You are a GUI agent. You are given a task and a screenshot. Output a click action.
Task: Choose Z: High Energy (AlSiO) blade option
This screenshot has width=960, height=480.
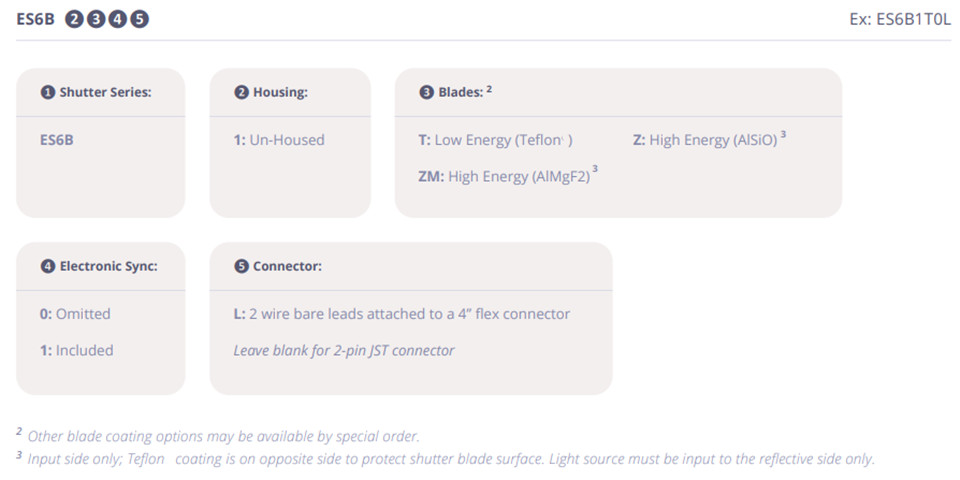[x=705, y=140]
